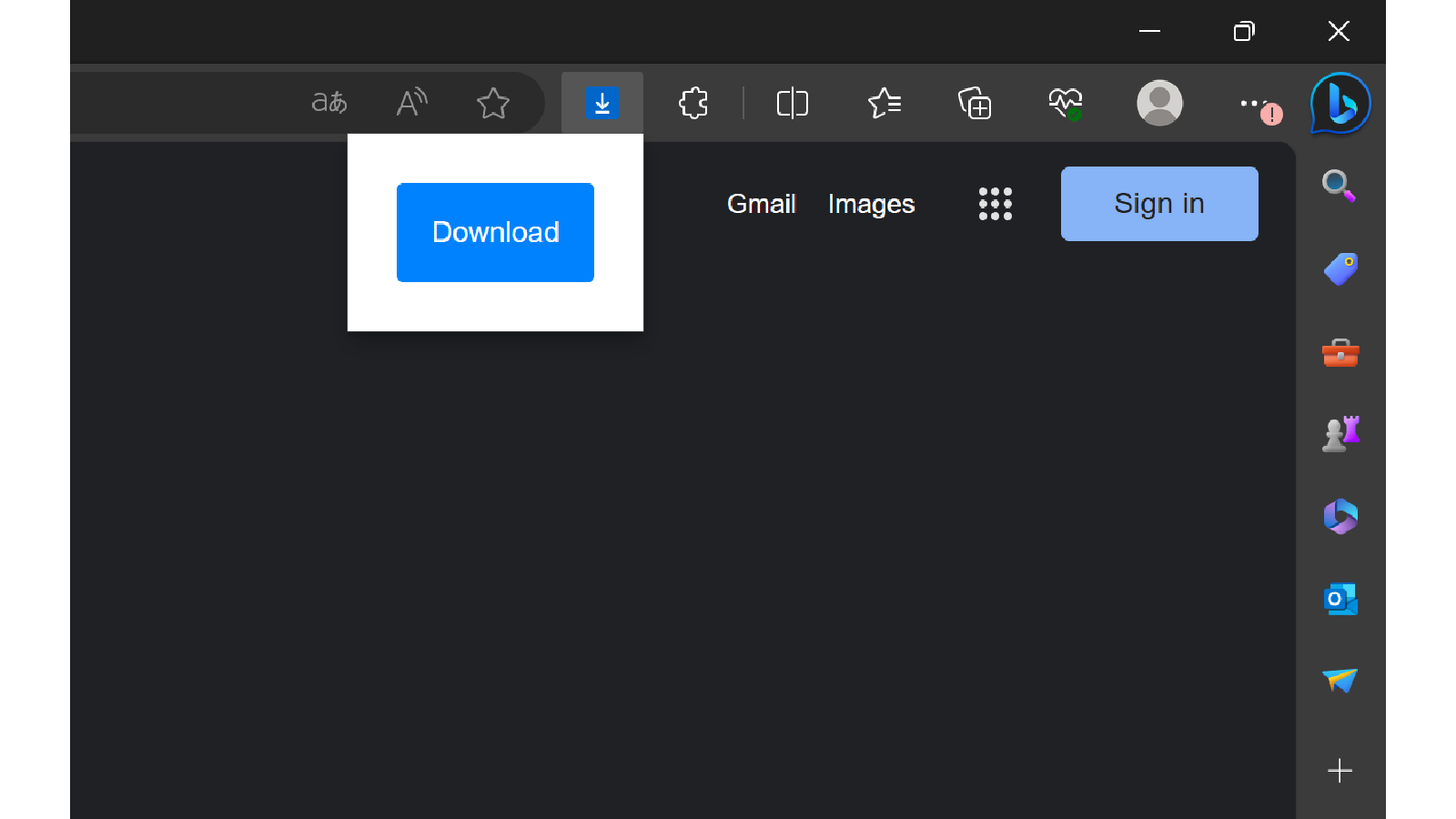Open the user profile avatar

coord(1159,103)
